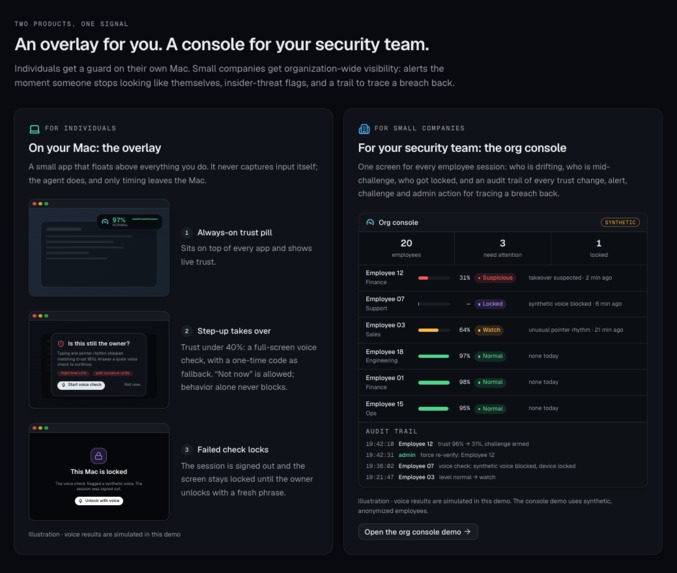677x573 pixels.
Task: Click 'Always-on trust pill' step heading
Action: click(x=234, y=233)
